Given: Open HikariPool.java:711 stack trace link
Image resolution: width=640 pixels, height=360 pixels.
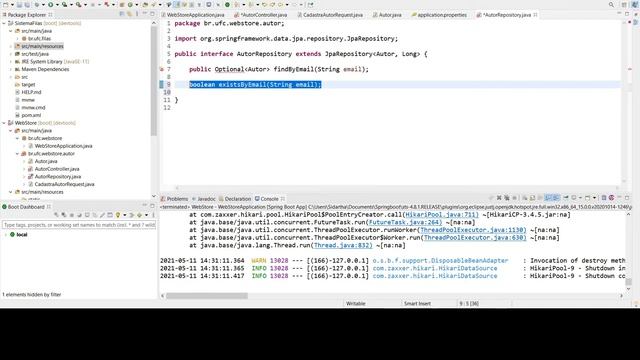Looking at the screenshot, I should pos(441,215).
